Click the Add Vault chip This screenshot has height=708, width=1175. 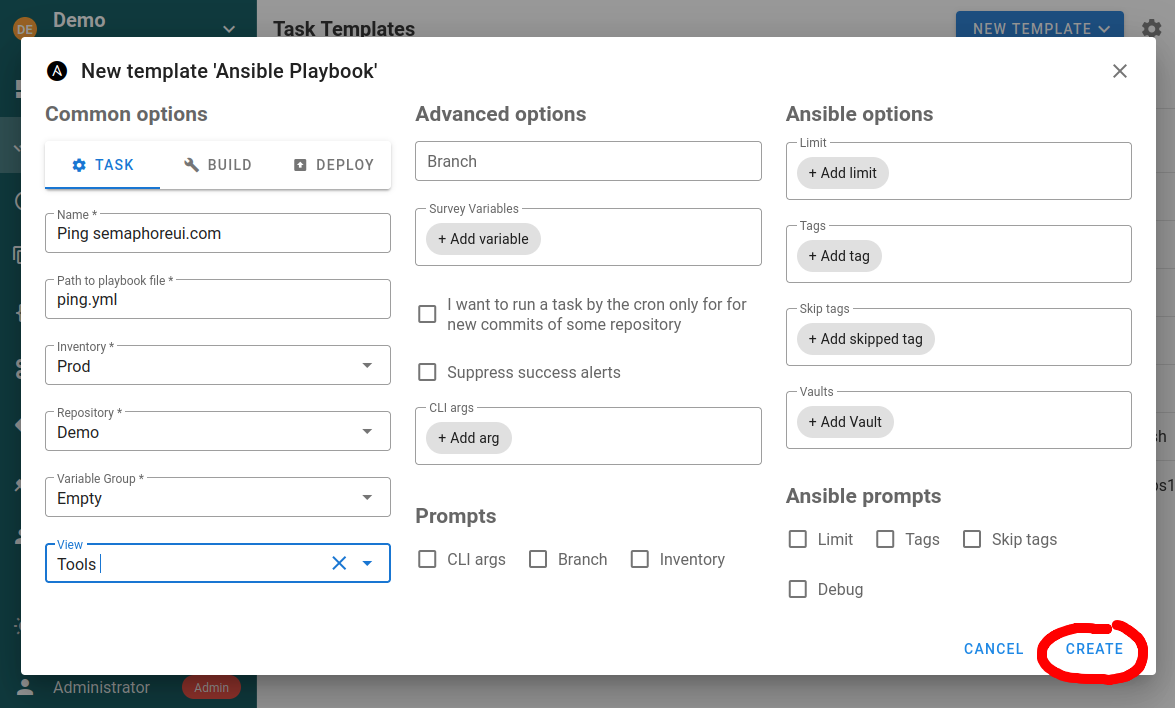[x=845, y=422]
